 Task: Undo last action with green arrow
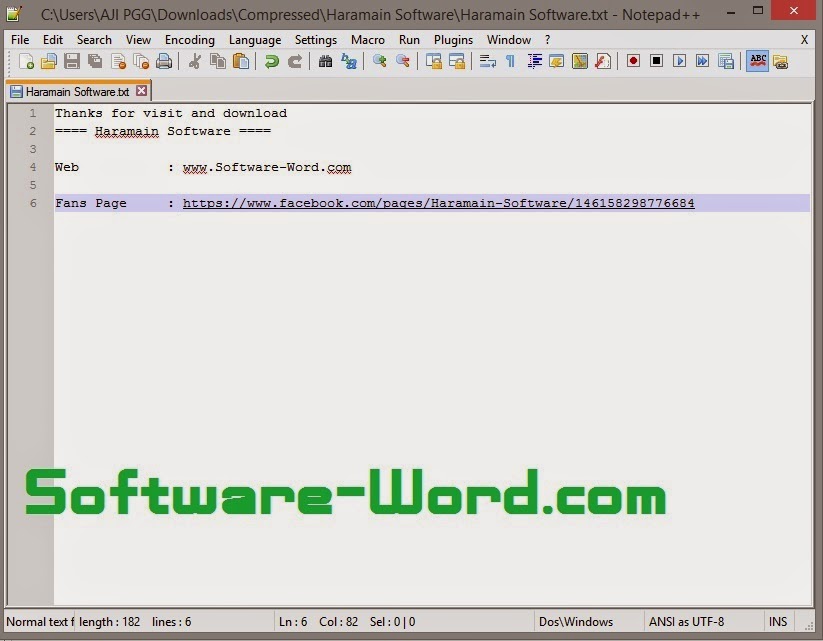(x=271, y=61)
